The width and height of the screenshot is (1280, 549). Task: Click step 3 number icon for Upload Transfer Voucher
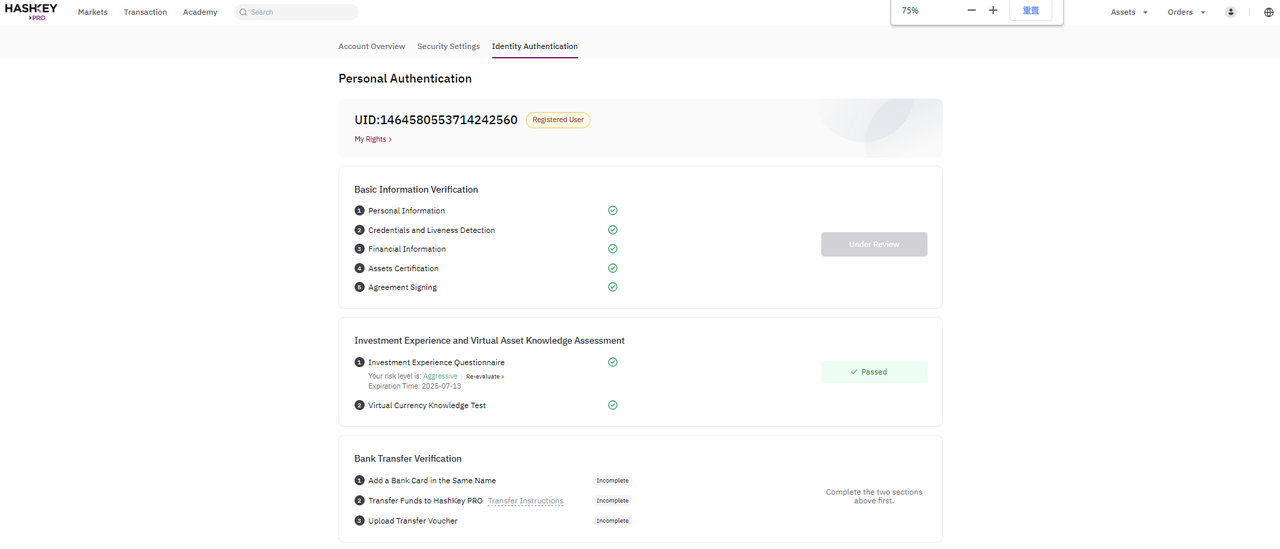359,521
